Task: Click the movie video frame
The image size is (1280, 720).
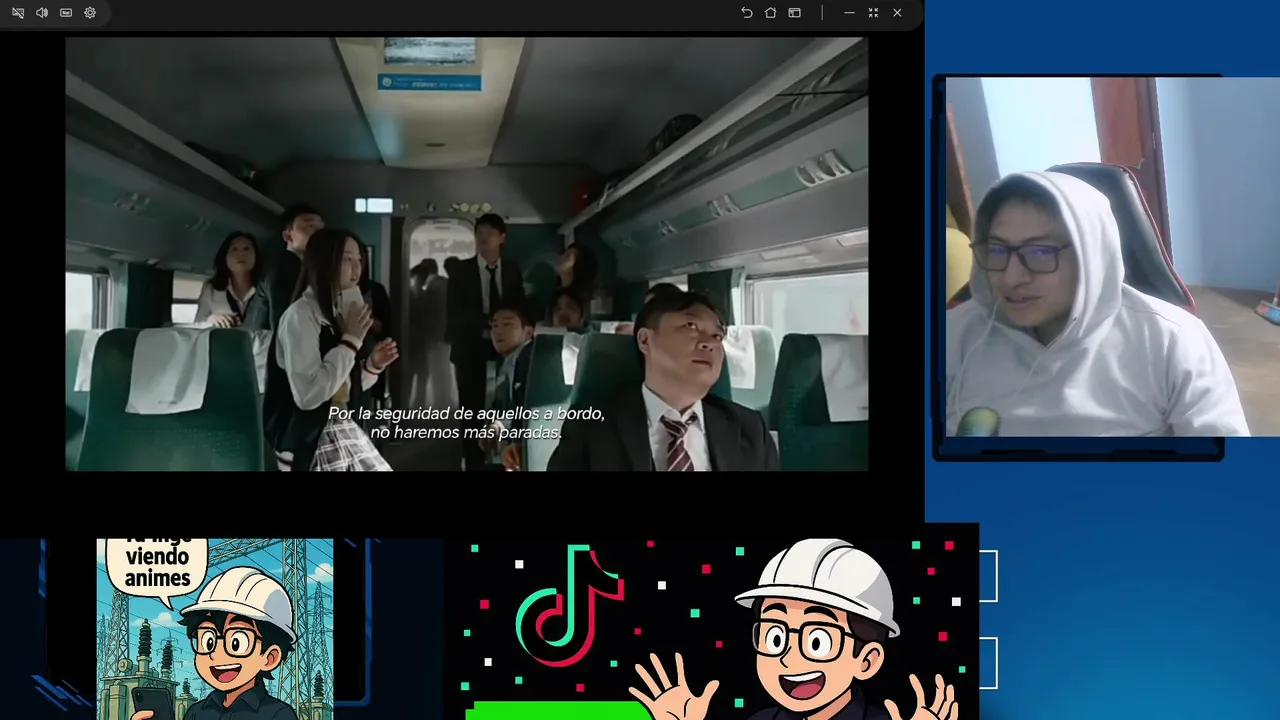Action: [467, 254]
